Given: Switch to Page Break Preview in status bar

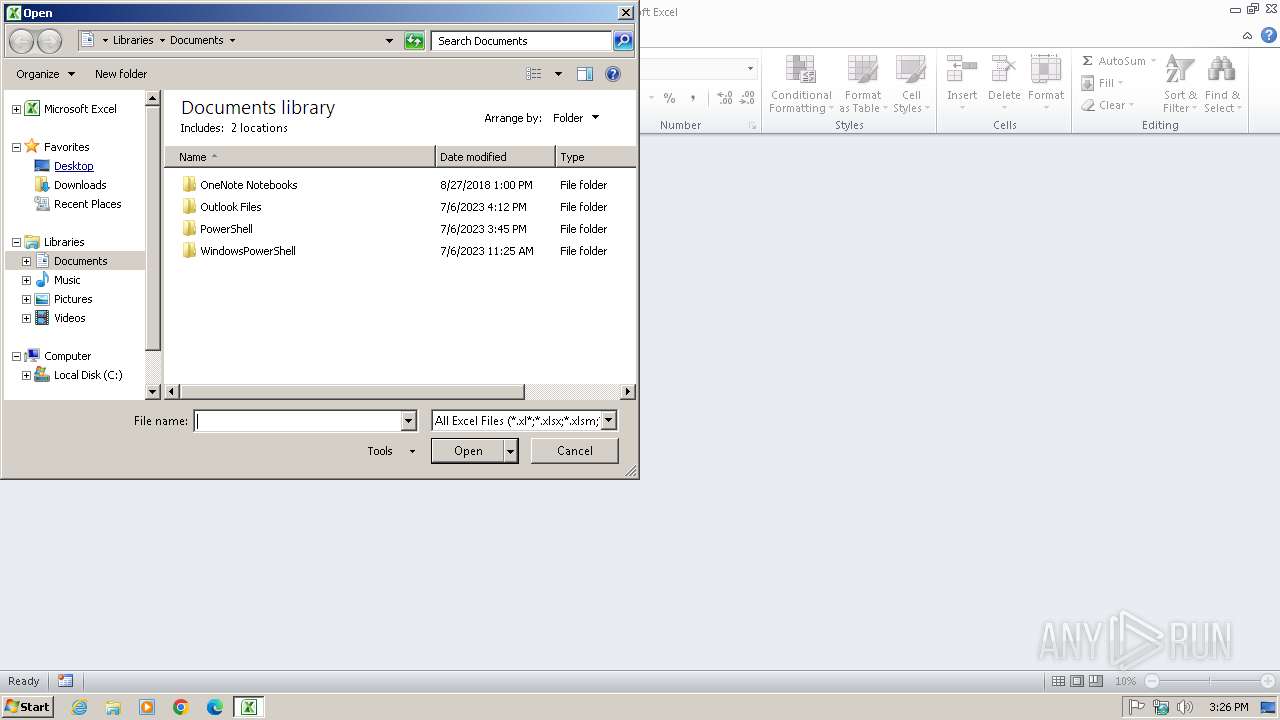Looking at the screenshot, I should pyautogui.click(x=1096, y=681).
